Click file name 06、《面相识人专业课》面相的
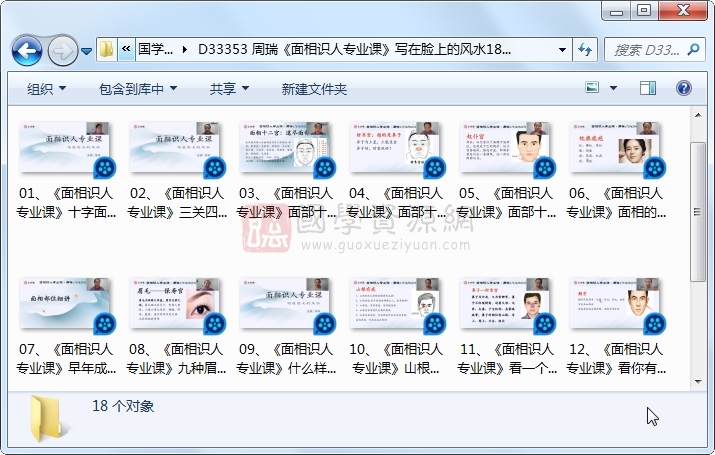Screen dimensions: 715x455 click(616, 203)
